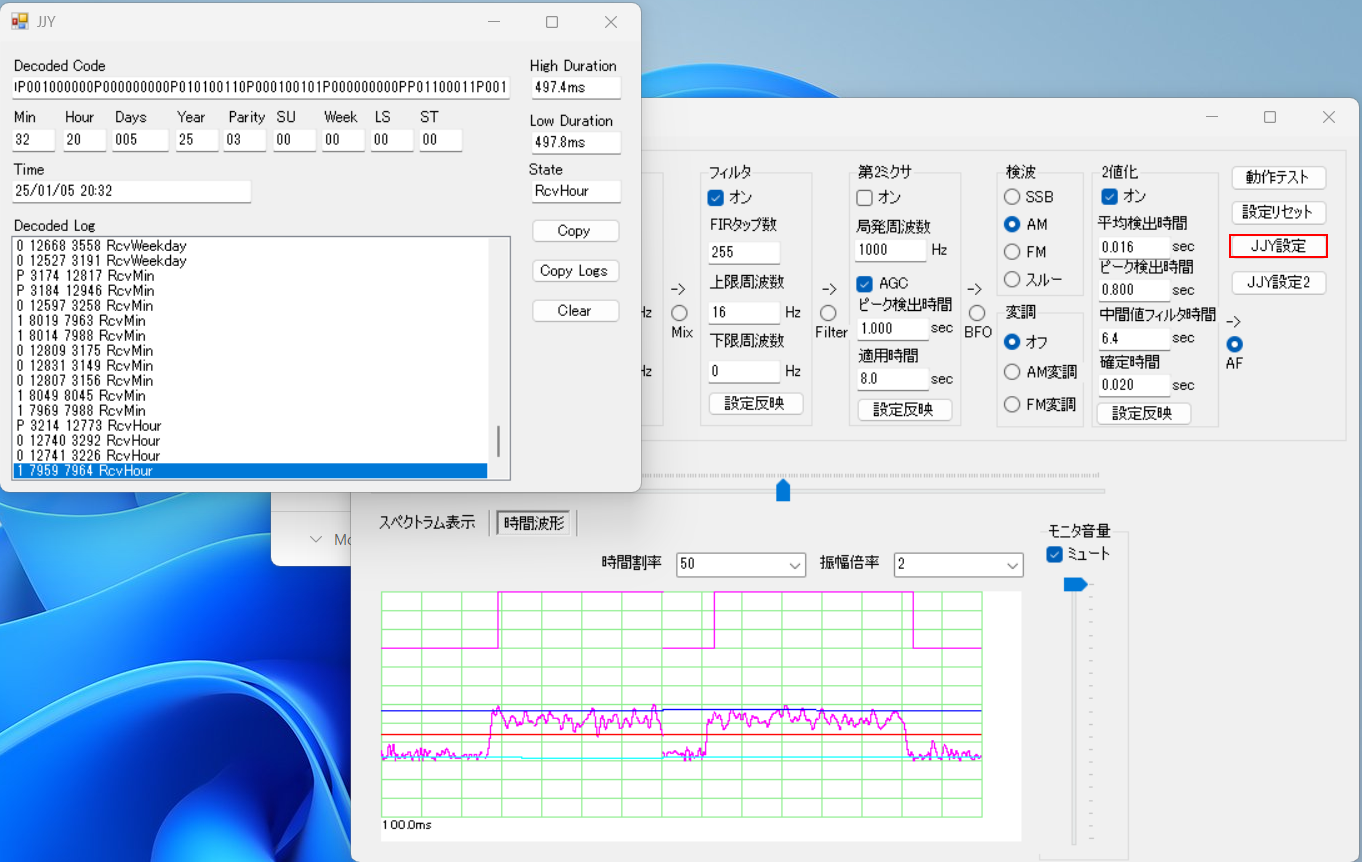The image size is (1362, 862).
Task: Select the SSB detection radio button
Action: [1012, 197]
